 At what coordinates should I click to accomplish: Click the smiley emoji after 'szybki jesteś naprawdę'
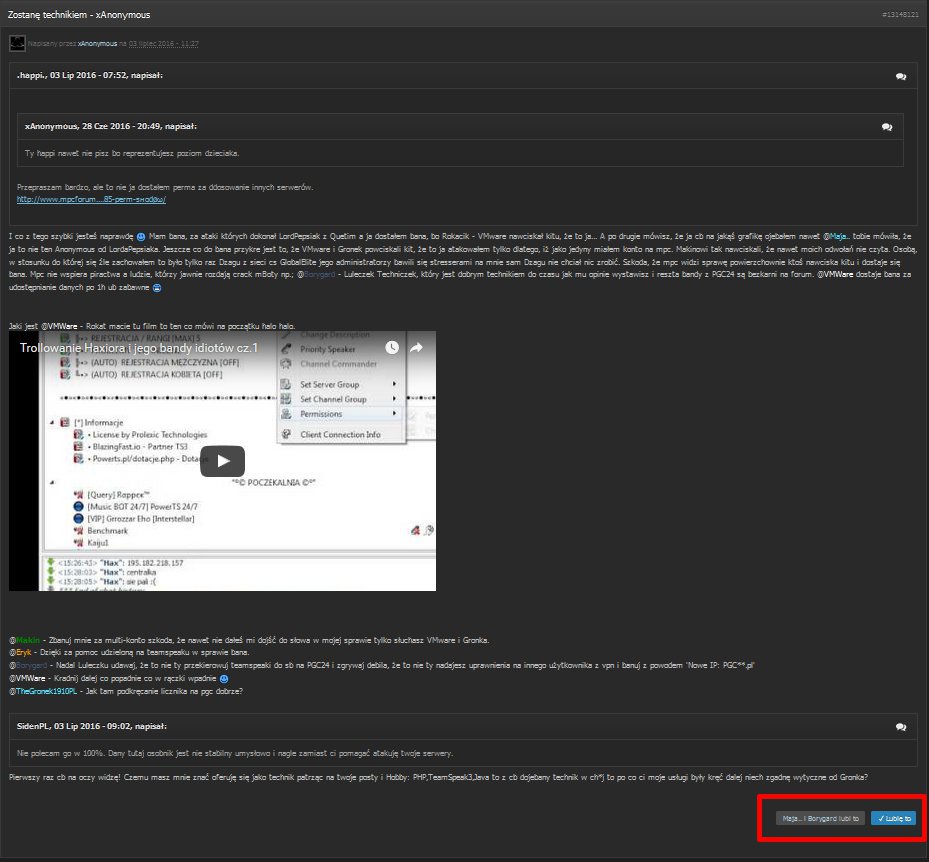pyautogui.click(x=141, y=237)
